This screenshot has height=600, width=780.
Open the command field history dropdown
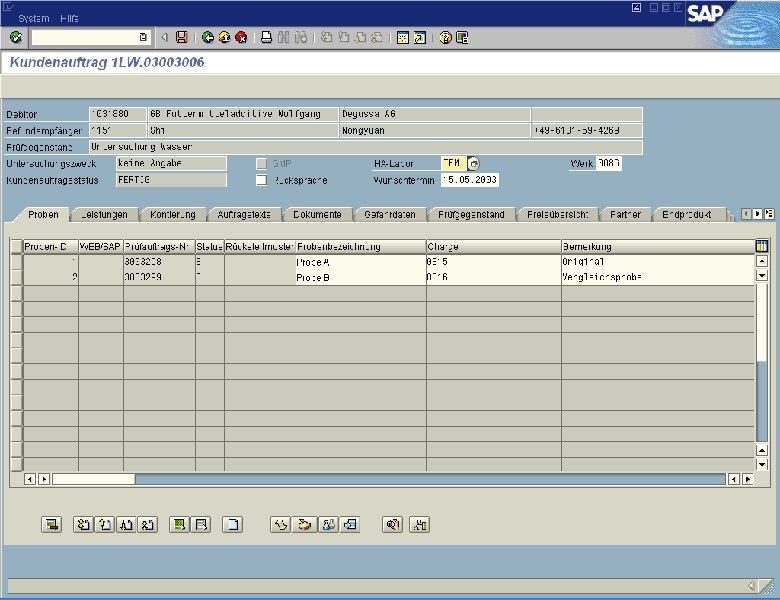(143, 37)
